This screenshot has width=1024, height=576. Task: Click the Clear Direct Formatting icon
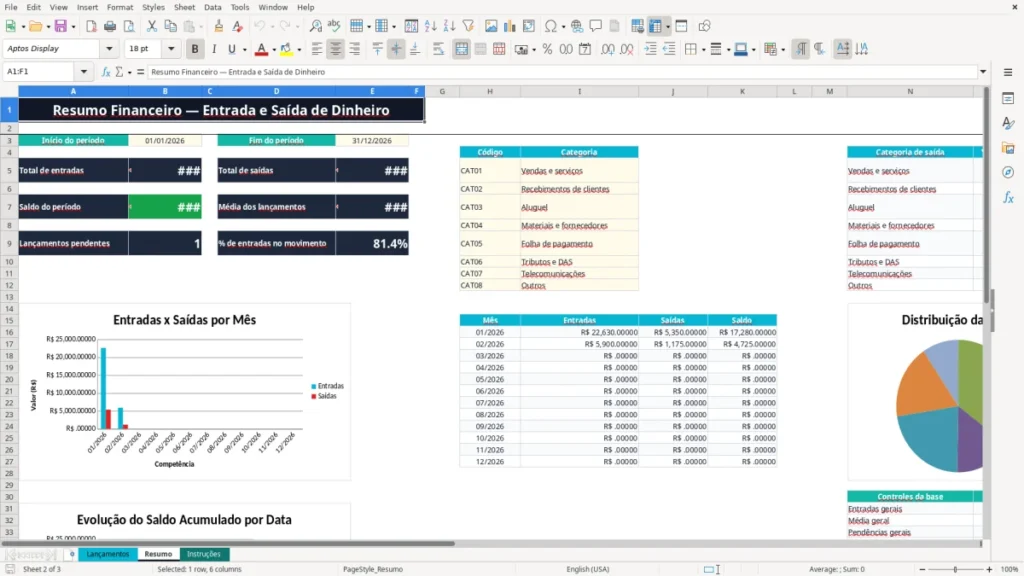pyautogui.click(x=238, y=26)
